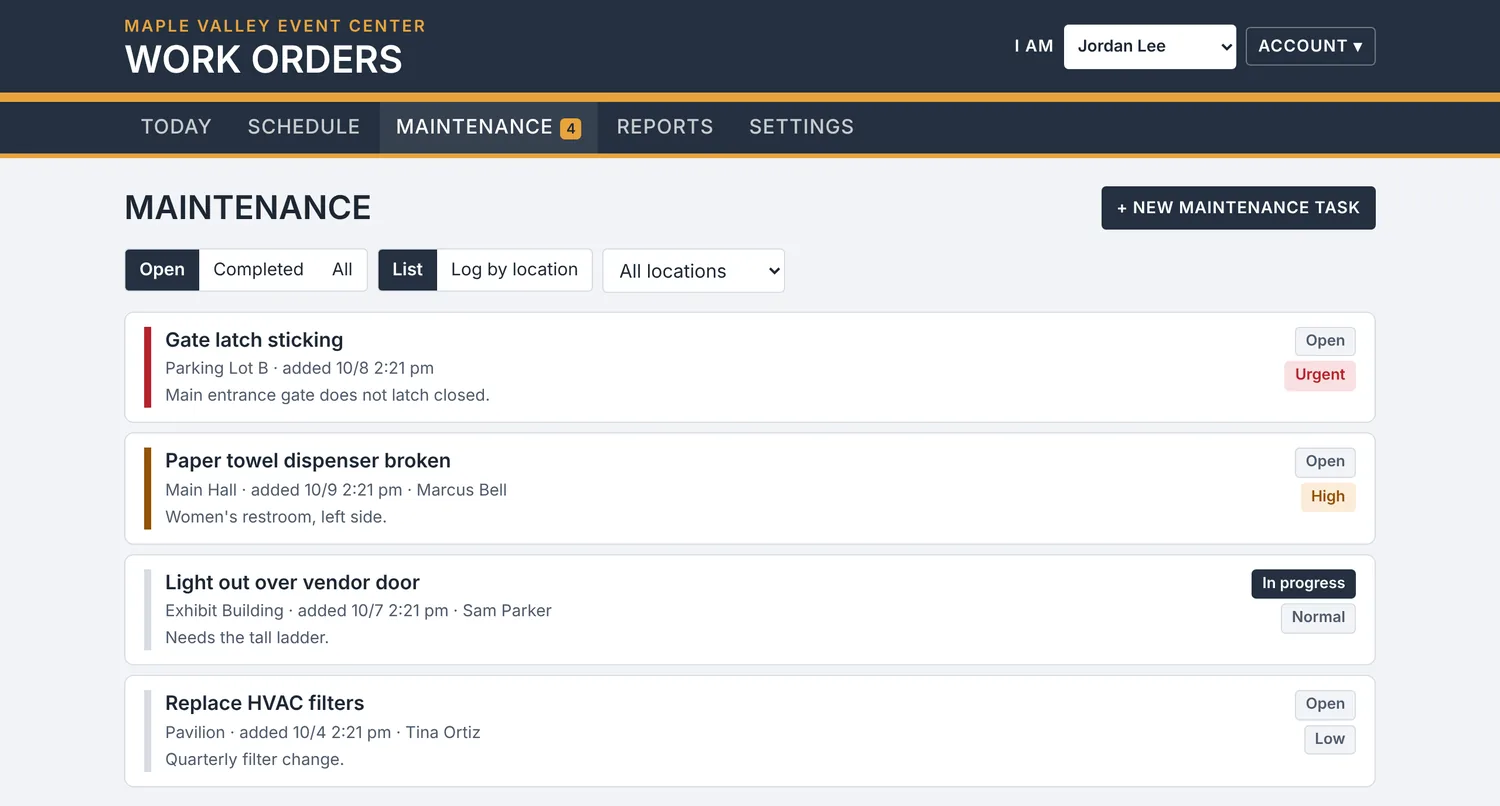Screen dimensions: 1500x806
Task: Navigate to the SETTINGS tab
Action: point(801,127)
